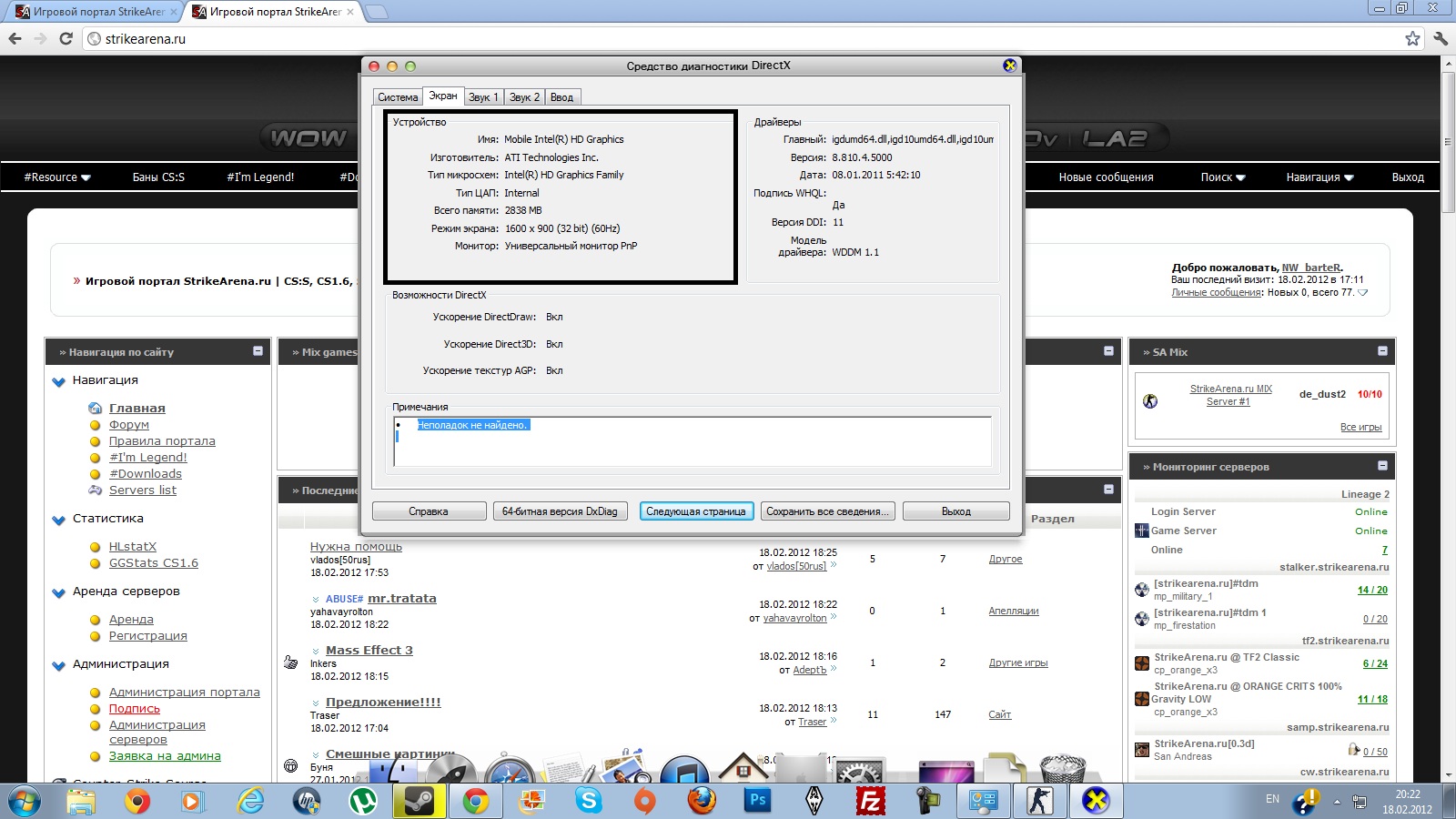Image resolution: width=1456 pixels, height=819 pixels.
Task: Open the HP application in the taskbar
Action: tap(307, 801)
